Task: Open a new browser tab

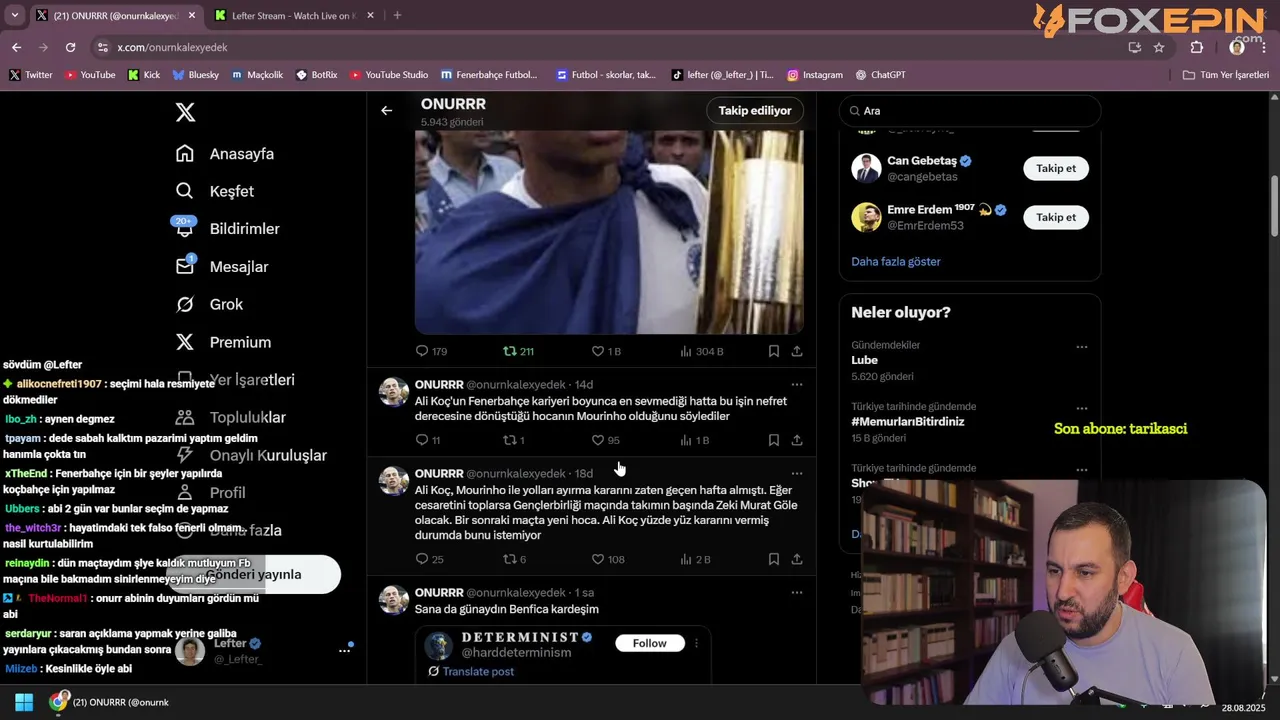Action: (x=397, y=15)
